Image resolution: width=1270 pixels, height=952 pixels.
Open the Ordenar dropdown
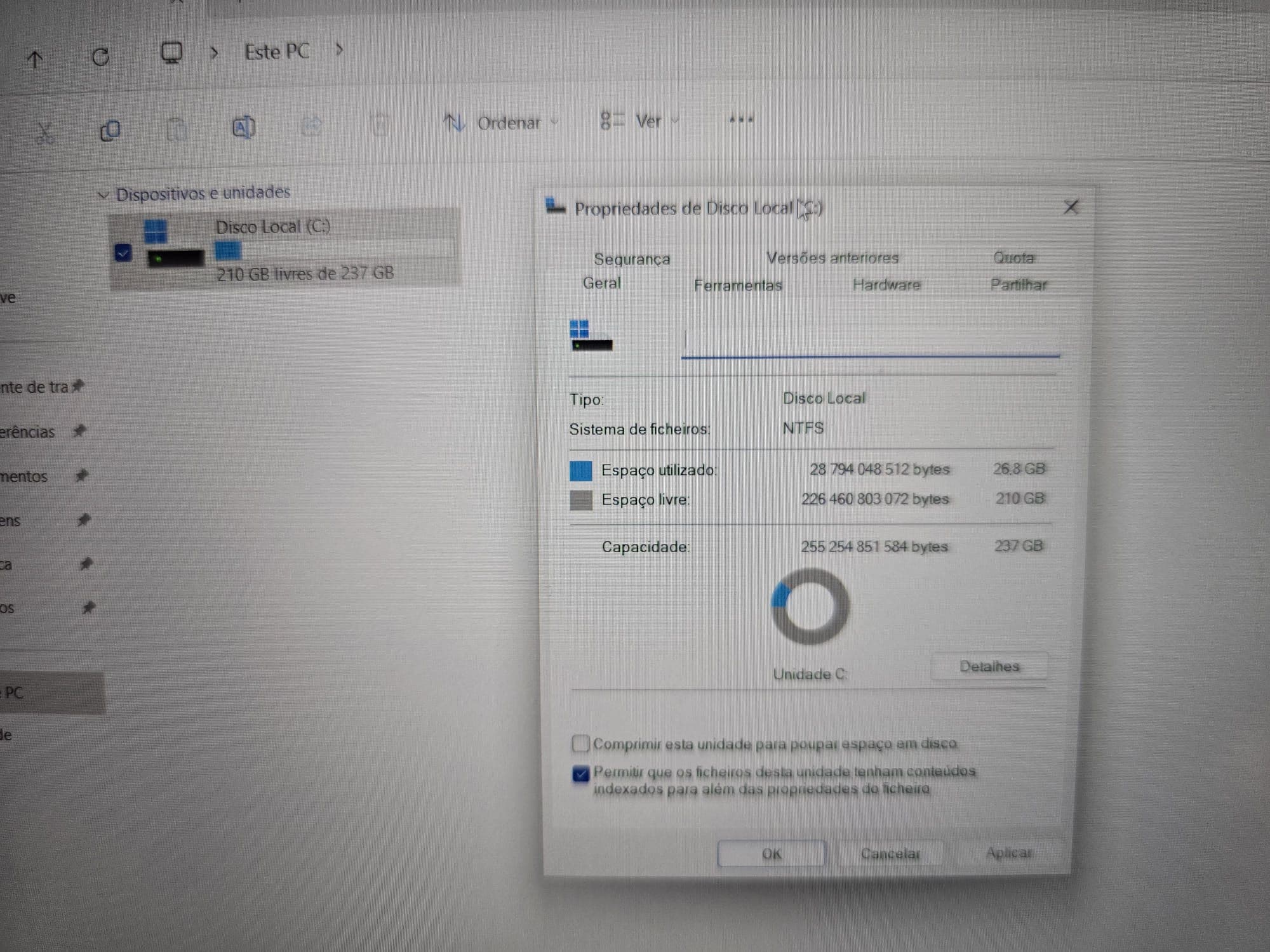501,122
